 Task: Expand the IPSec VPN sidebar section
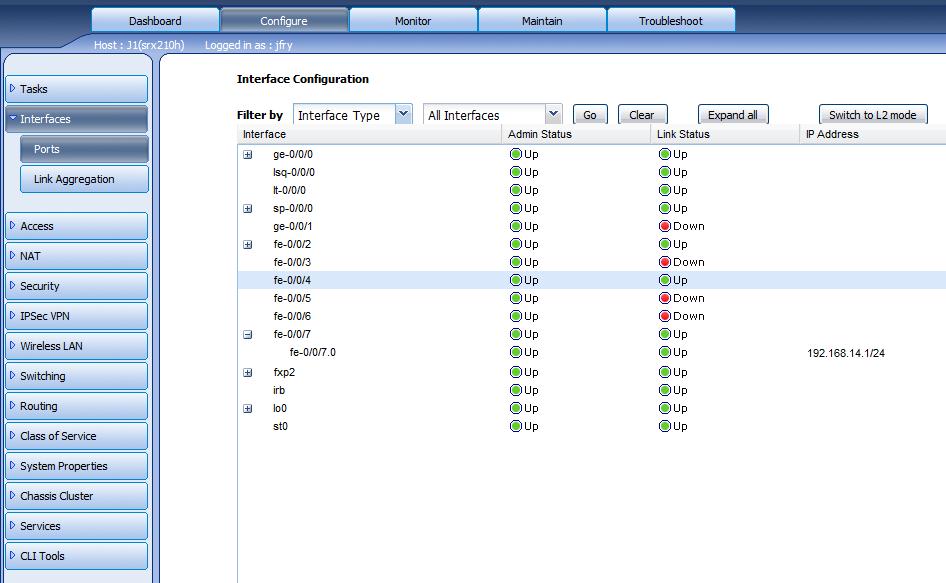tap(77, 316)
